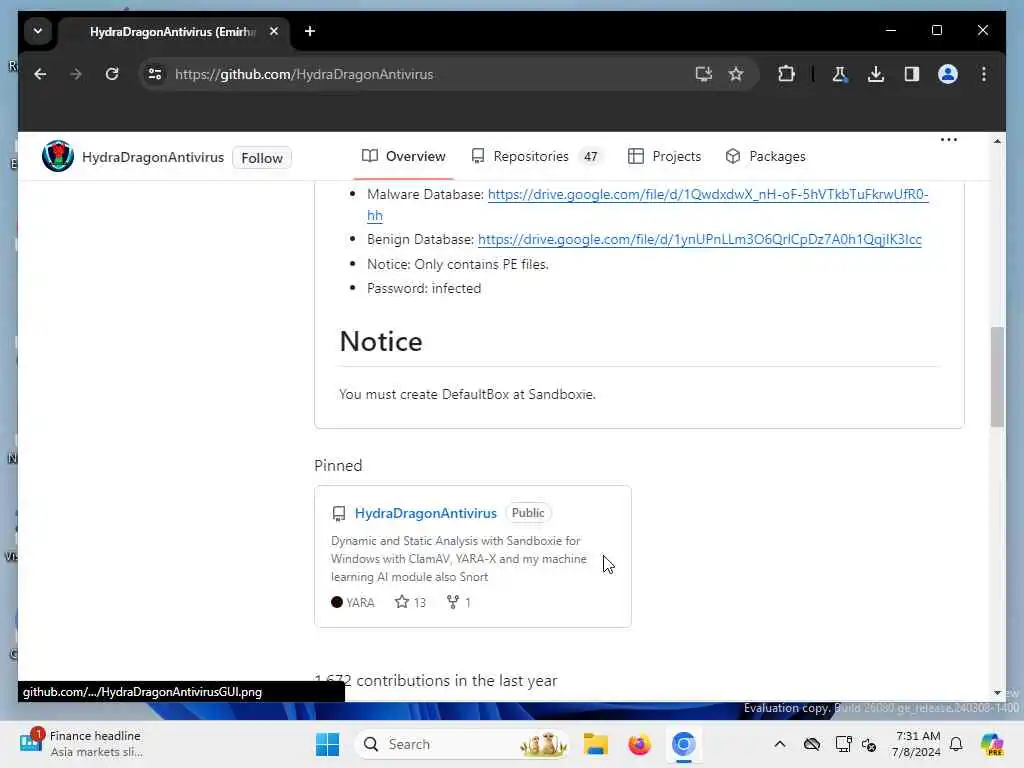
Task: Click the fork count 1
Action: [x=458, y=602]
